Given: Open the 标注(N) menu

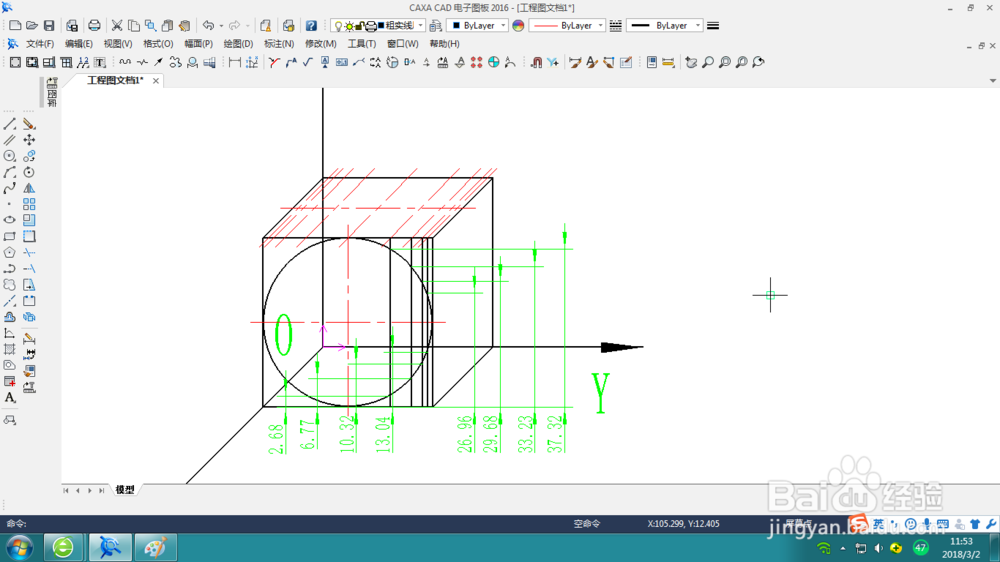Looking at the screenshot, I should pyautogui.click(x=279, y=44).
